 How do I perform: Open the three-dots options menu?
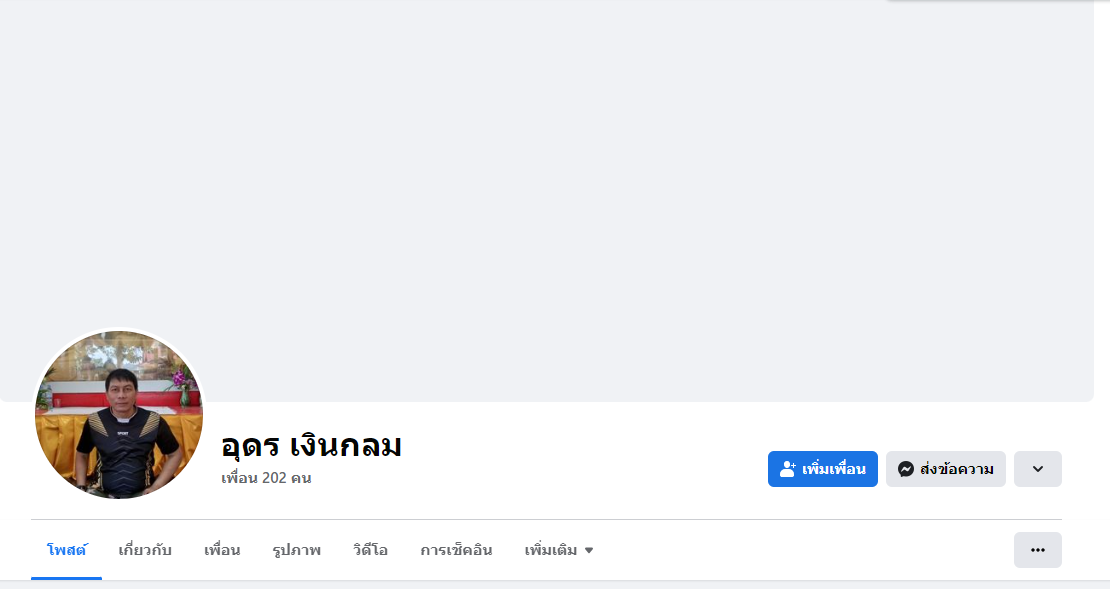click(x=1038, y=550)
